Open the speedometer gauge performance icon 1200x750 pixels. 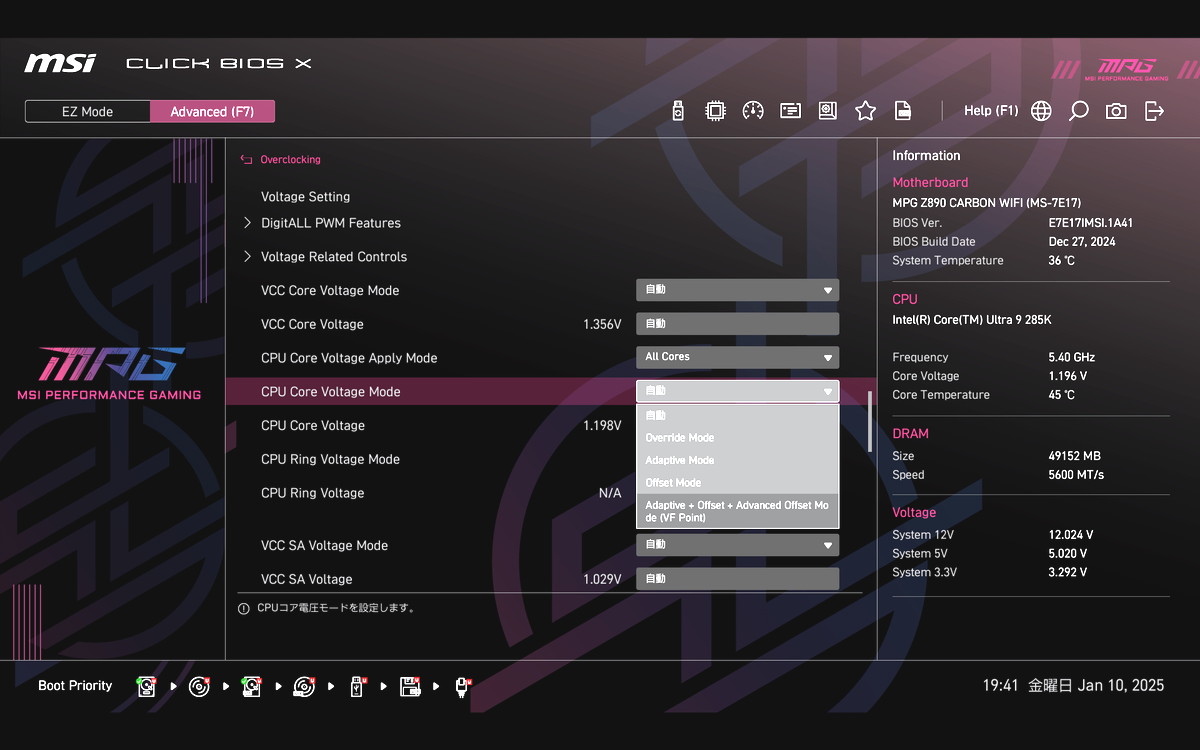753,111
